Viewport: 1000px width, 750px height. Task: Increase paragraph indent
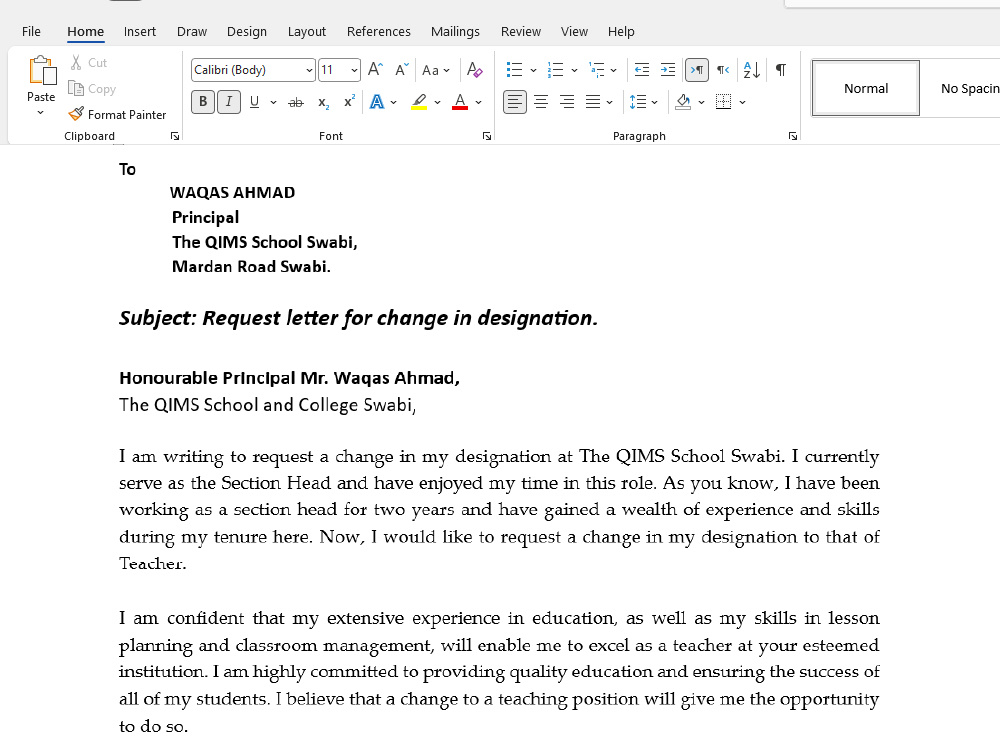coord(667,70)
